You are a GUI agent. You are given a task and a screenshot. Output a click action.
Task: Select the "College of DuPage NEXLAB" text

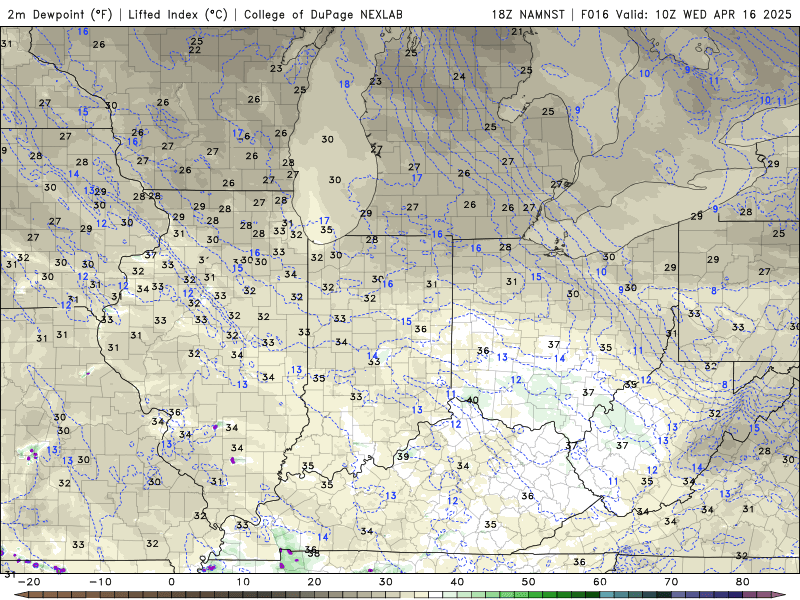[323, 15]
